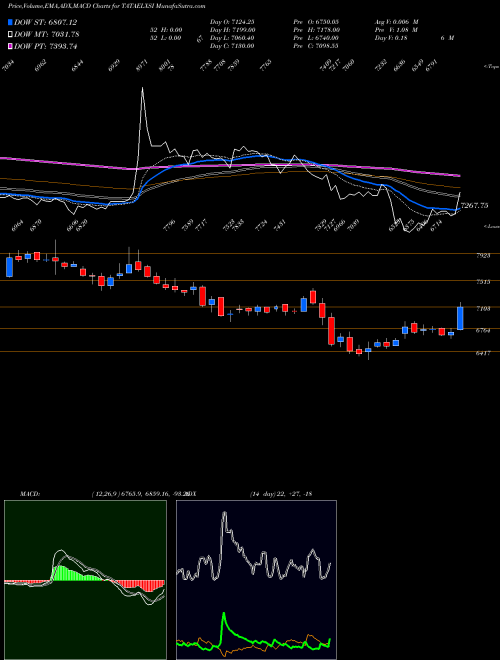
Task: Click the Avg V: 0.006 M value
Action: click(x=396, y=22)
